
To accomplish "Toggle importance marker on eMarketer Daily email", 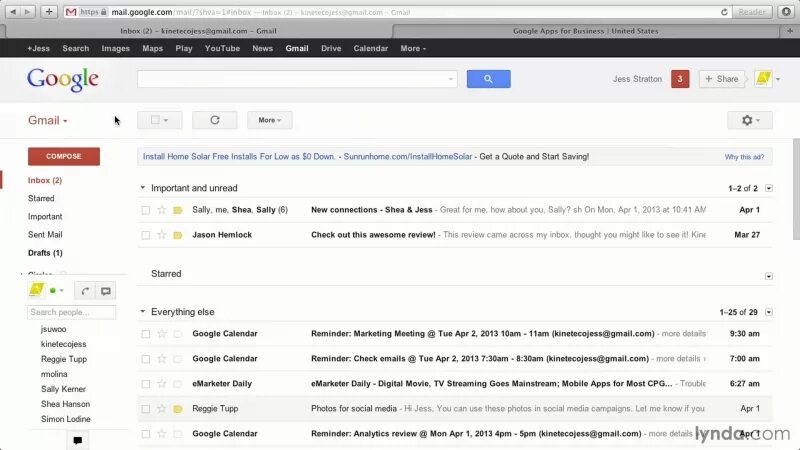I will pos(178,384).
